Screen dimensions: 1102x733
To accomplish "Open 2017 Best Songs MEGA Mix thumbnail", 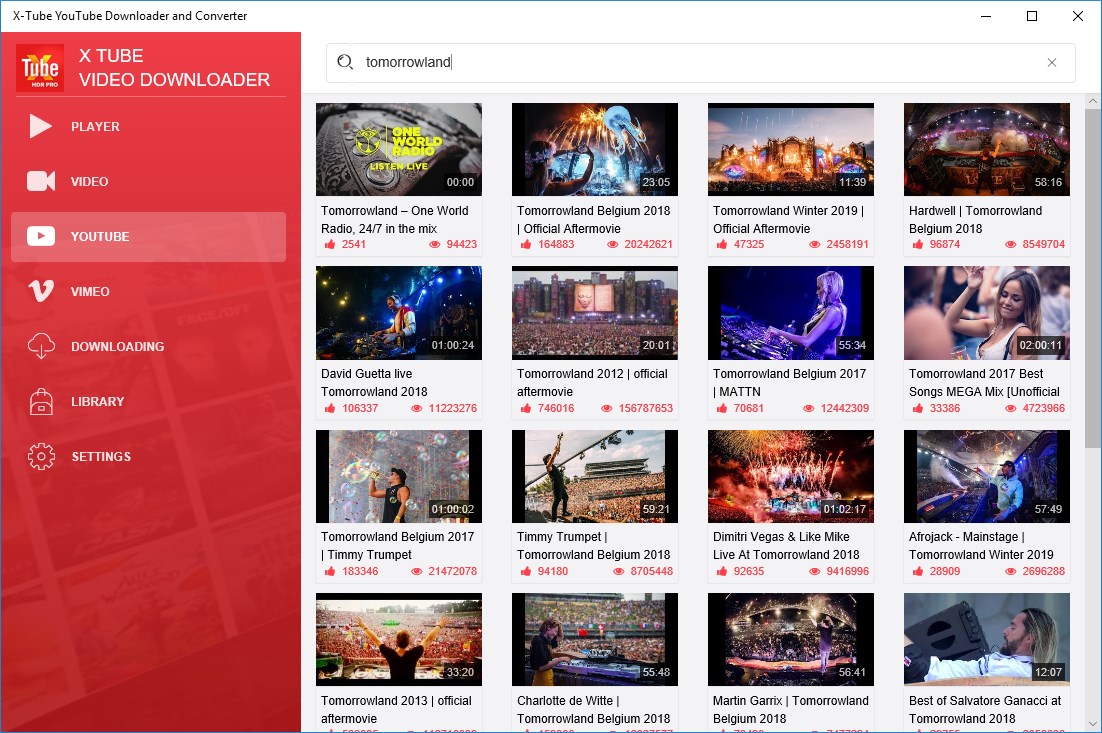I will [x=987, y=313].
